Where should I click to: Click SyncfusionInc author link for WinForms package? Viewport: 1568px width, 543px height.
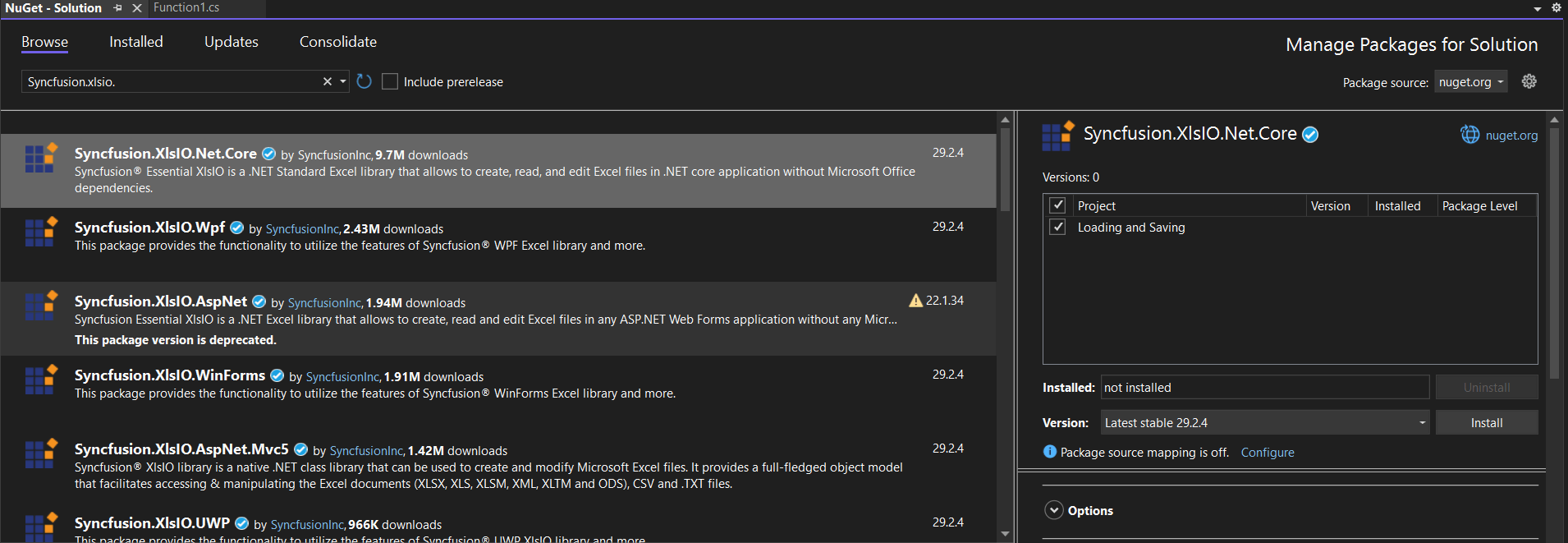(x=342, y=377)
